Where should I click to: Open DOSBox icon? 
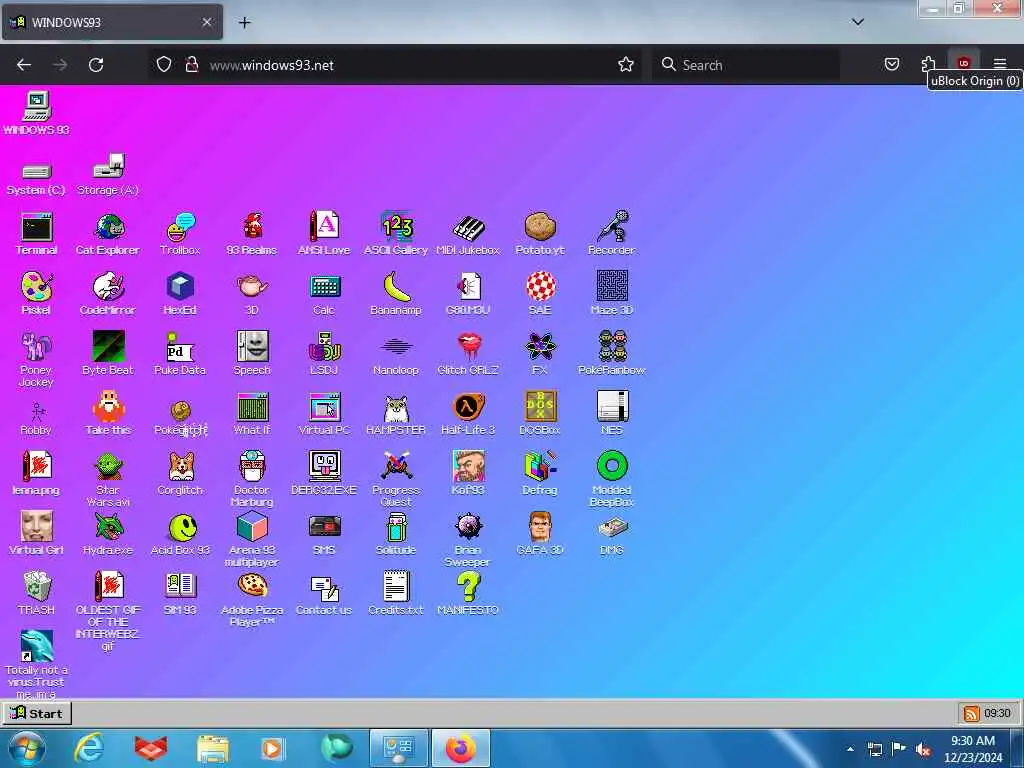(x=539, y=413)
